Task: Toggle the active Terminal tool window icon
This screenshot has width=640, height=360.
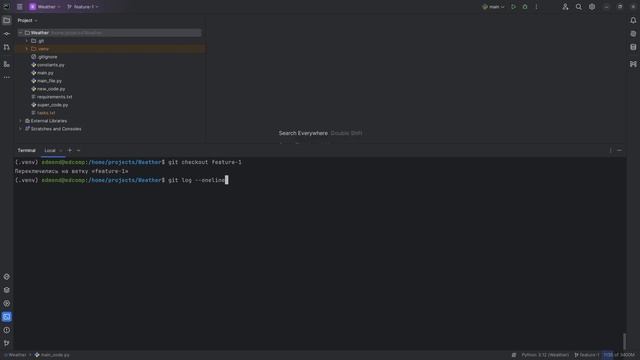Action: (7, 317)
